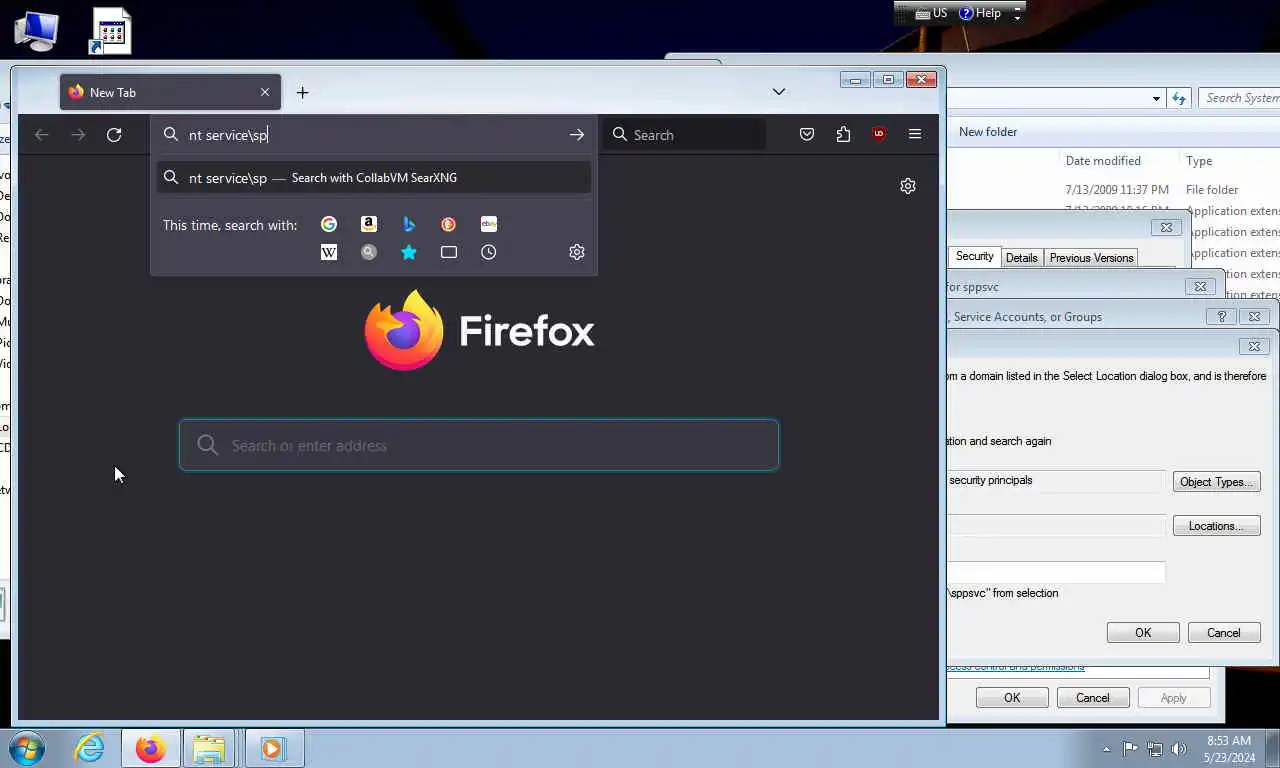Click the US language bar indicator

[x=931, y=13]
